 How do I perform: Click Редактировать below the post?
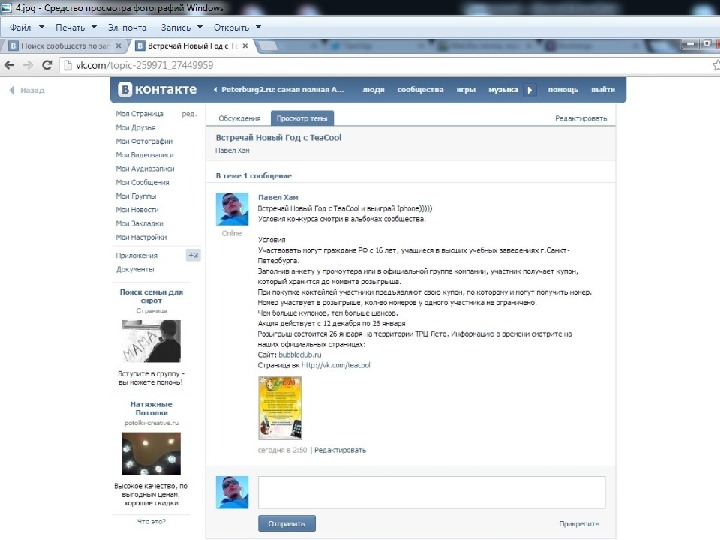(340, 450)
